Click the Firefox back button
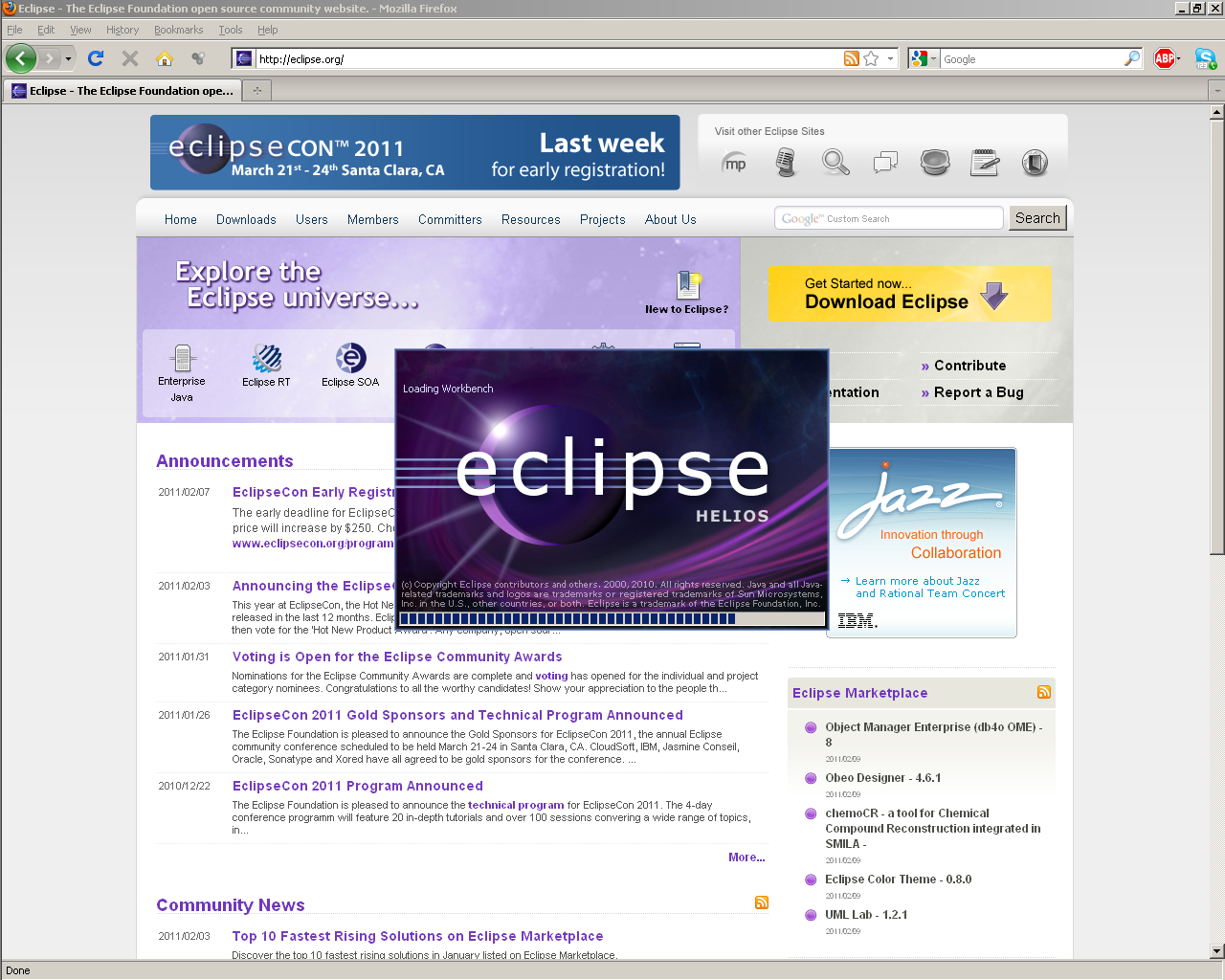 coord(21,58)
